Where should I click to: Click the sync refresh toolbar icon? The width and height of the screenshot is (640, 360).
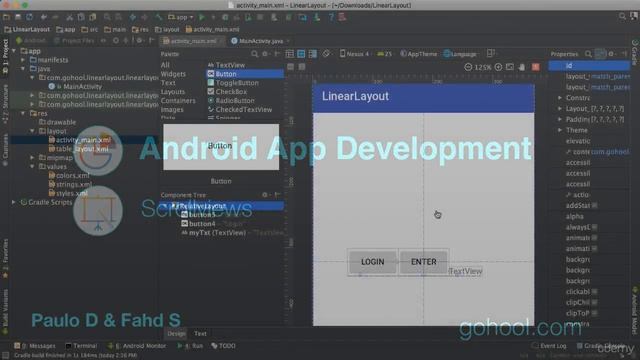pyautogui.click(x=29, y=17)
